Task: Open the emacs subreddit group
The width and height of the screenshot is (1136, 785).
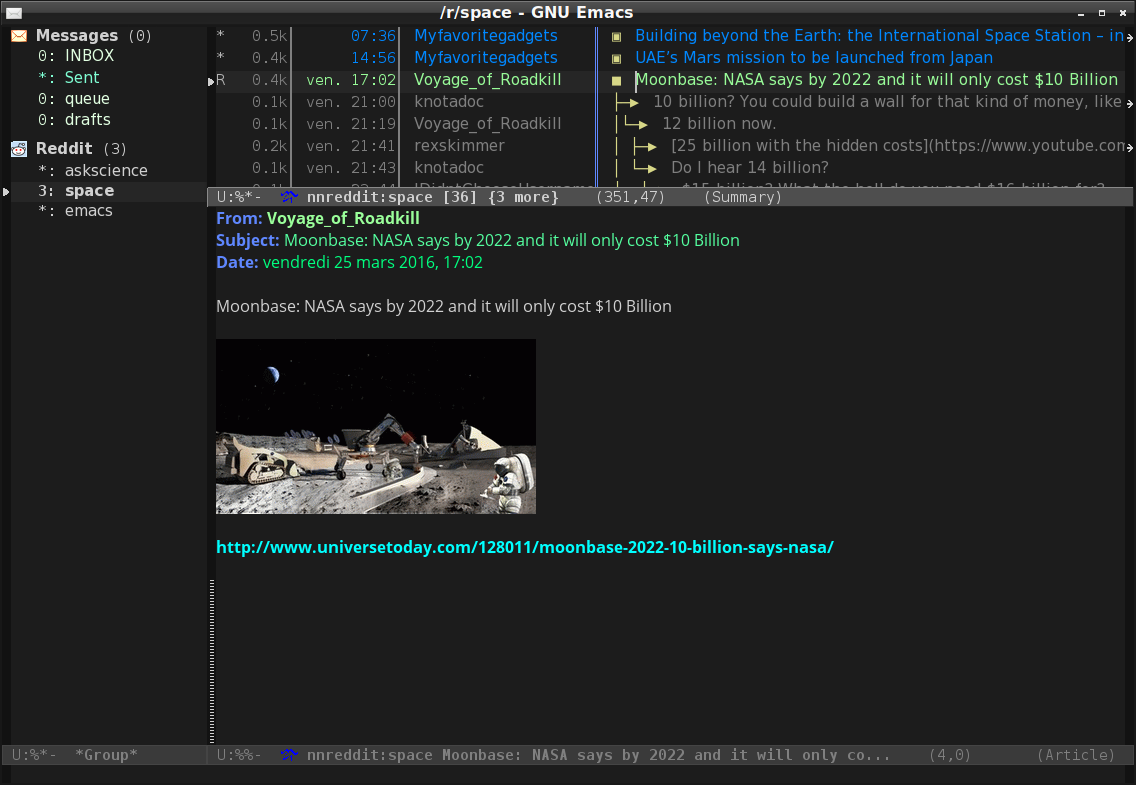Action: coord(88,211)
